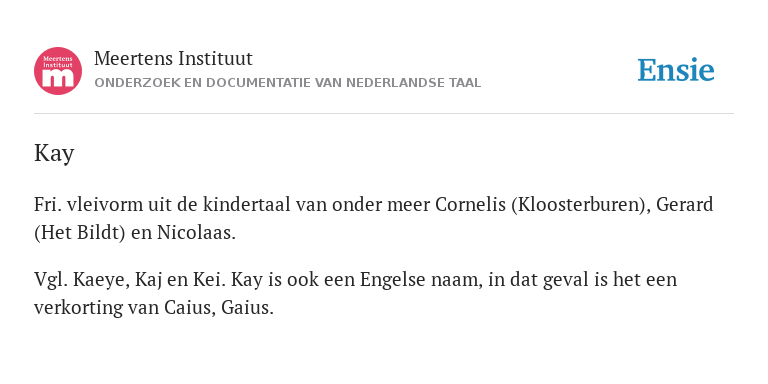This screenshot has width=768, height=384.
Task: Click the name 'Nicolaas' in the text
Action: 193,233
